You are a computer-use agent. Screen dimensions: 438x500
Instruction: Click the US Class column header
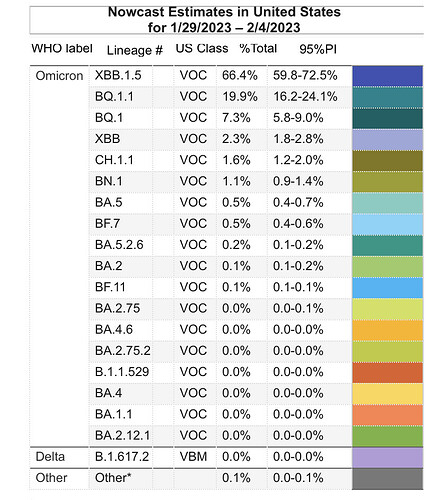coord(202,49)
